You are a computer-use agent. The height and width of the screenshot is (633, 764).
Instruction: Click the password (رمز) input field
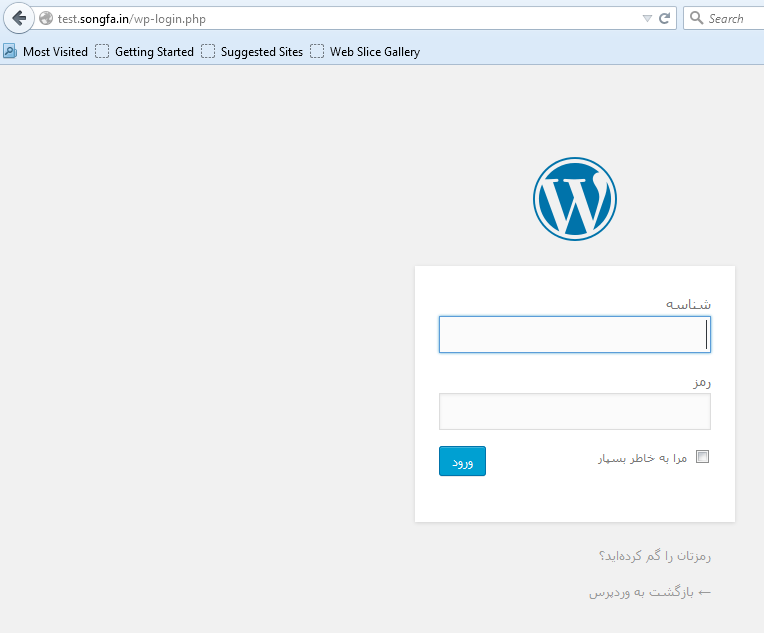(574, 411)
